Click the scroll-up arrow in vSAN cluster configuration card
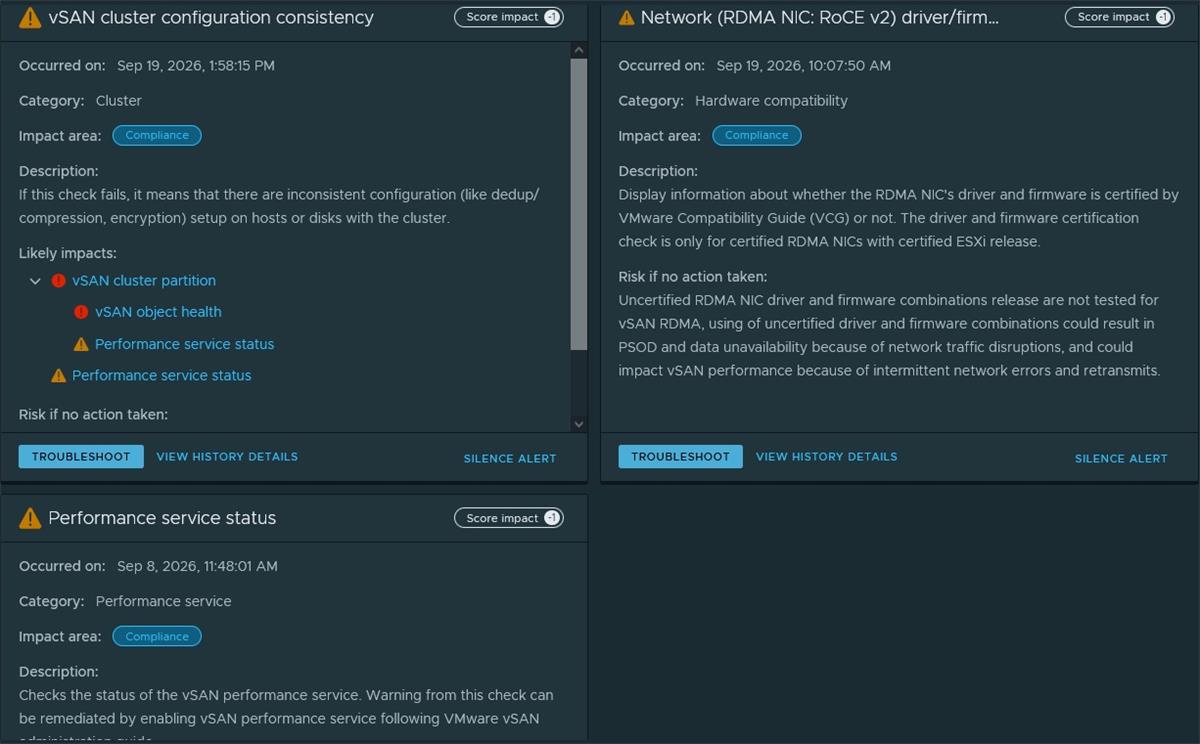1200x744 pixels. pyautogui.click(x=579, y=50)
